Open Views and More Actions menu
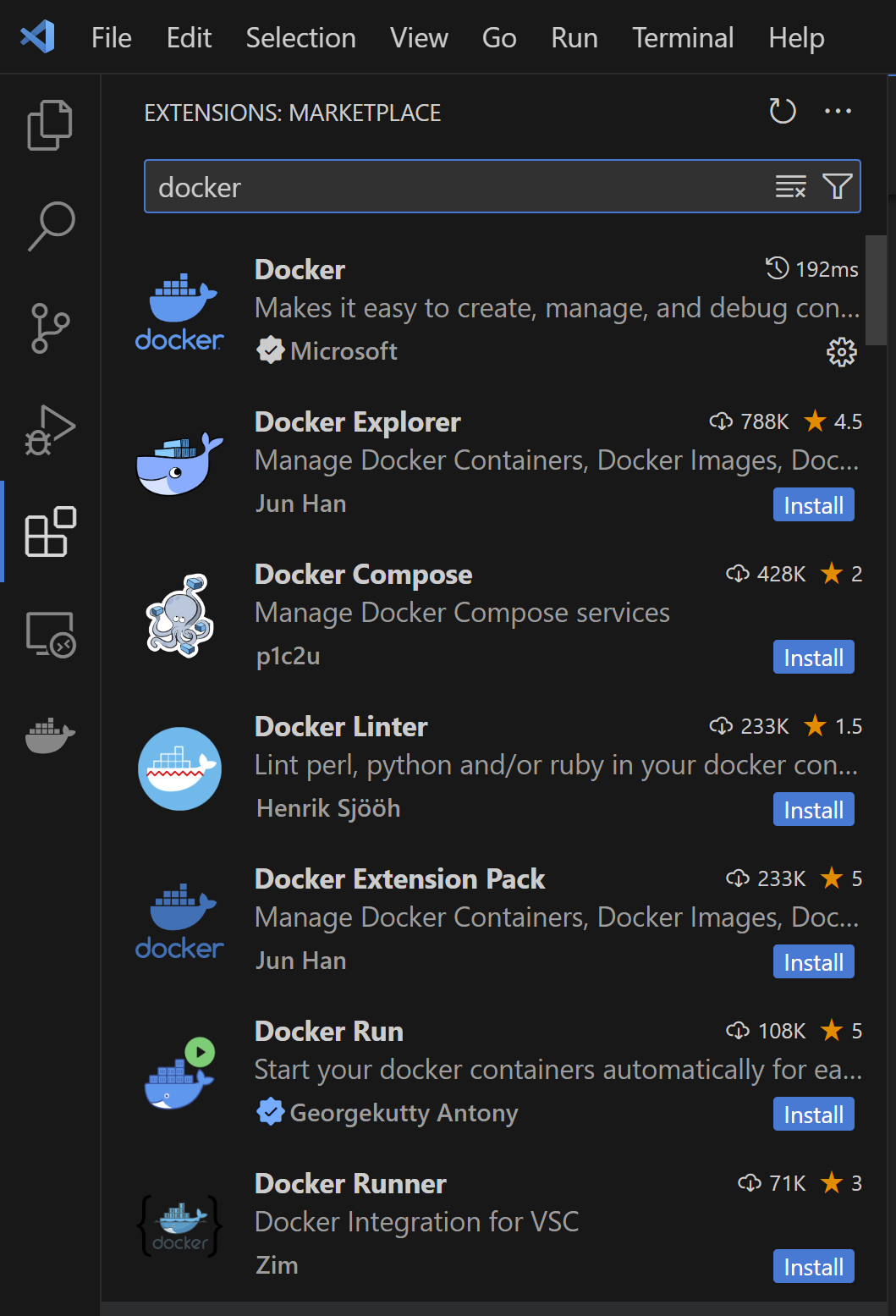The width and height of the screenshot is (896, 1316). pos(838,112)
